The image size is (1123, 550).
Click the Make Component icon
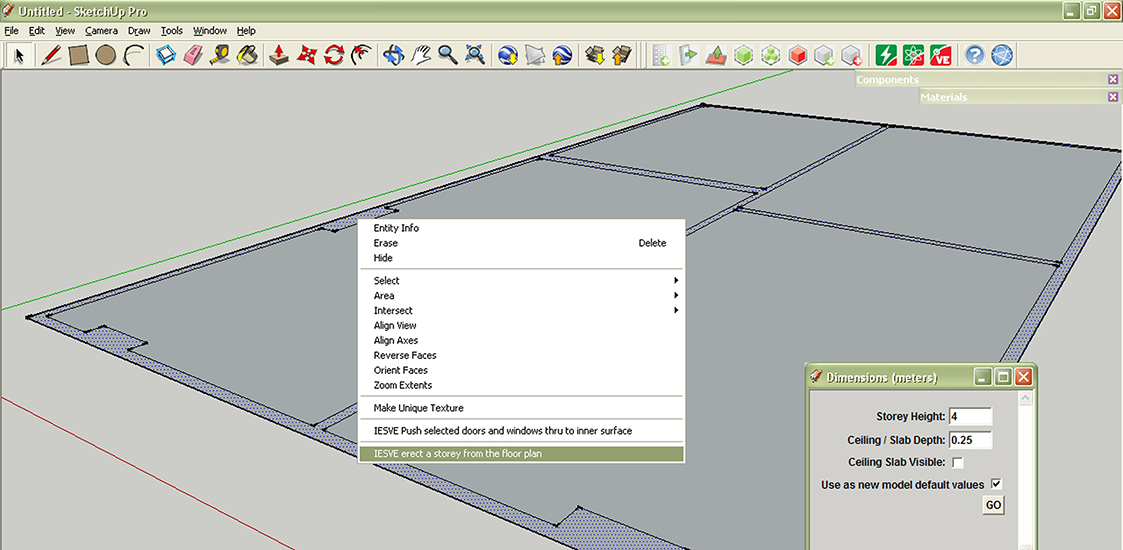(166, 55)
